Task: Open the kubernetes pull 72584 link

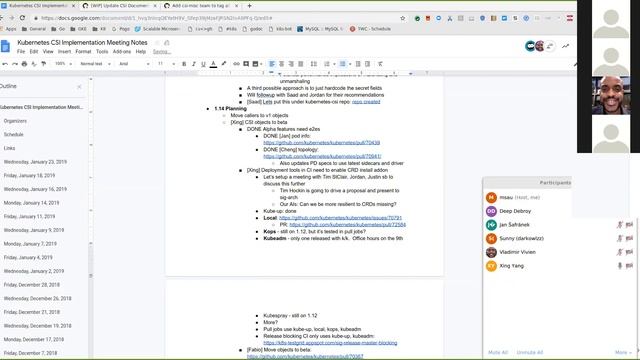Action: coord(347,225)
